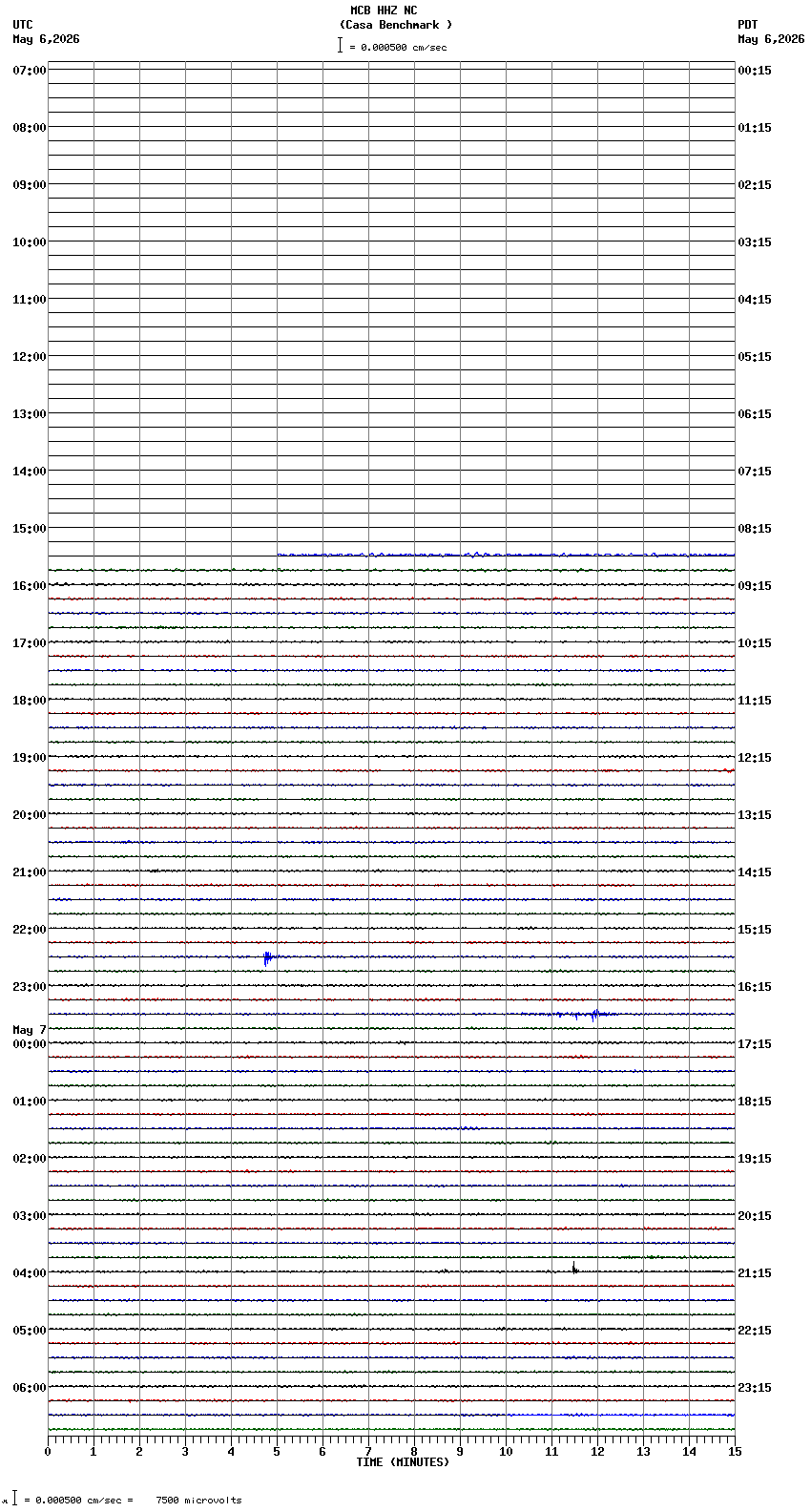Click the blue seismic event in the 22:30 trace
The image size is (811, 1512).
click(x=268, y=957)
